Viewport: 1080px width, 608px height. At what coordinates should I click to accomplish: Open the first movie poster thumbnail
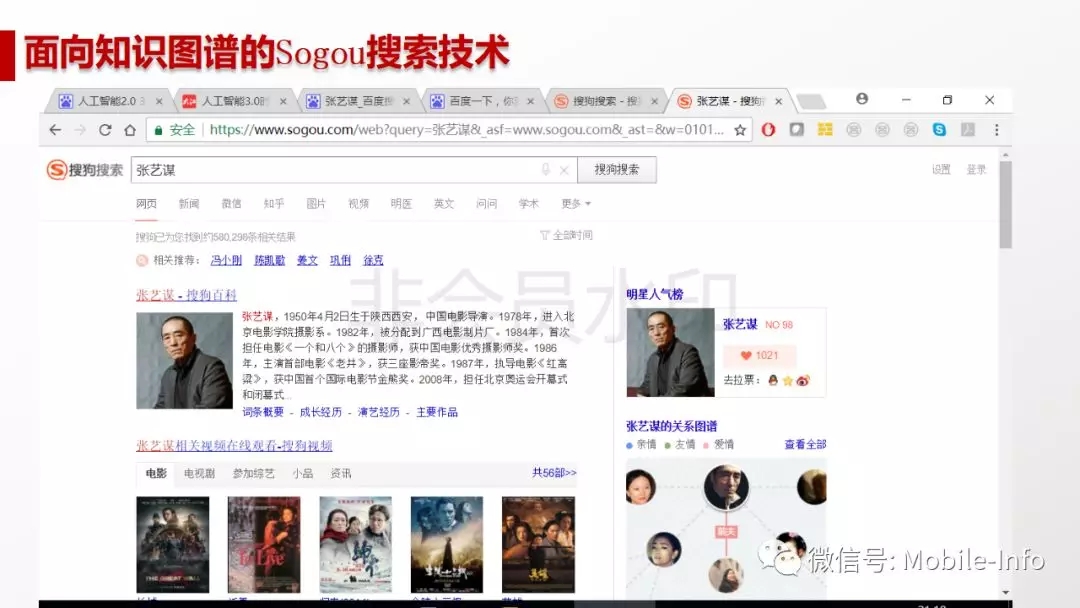[173, 544]
